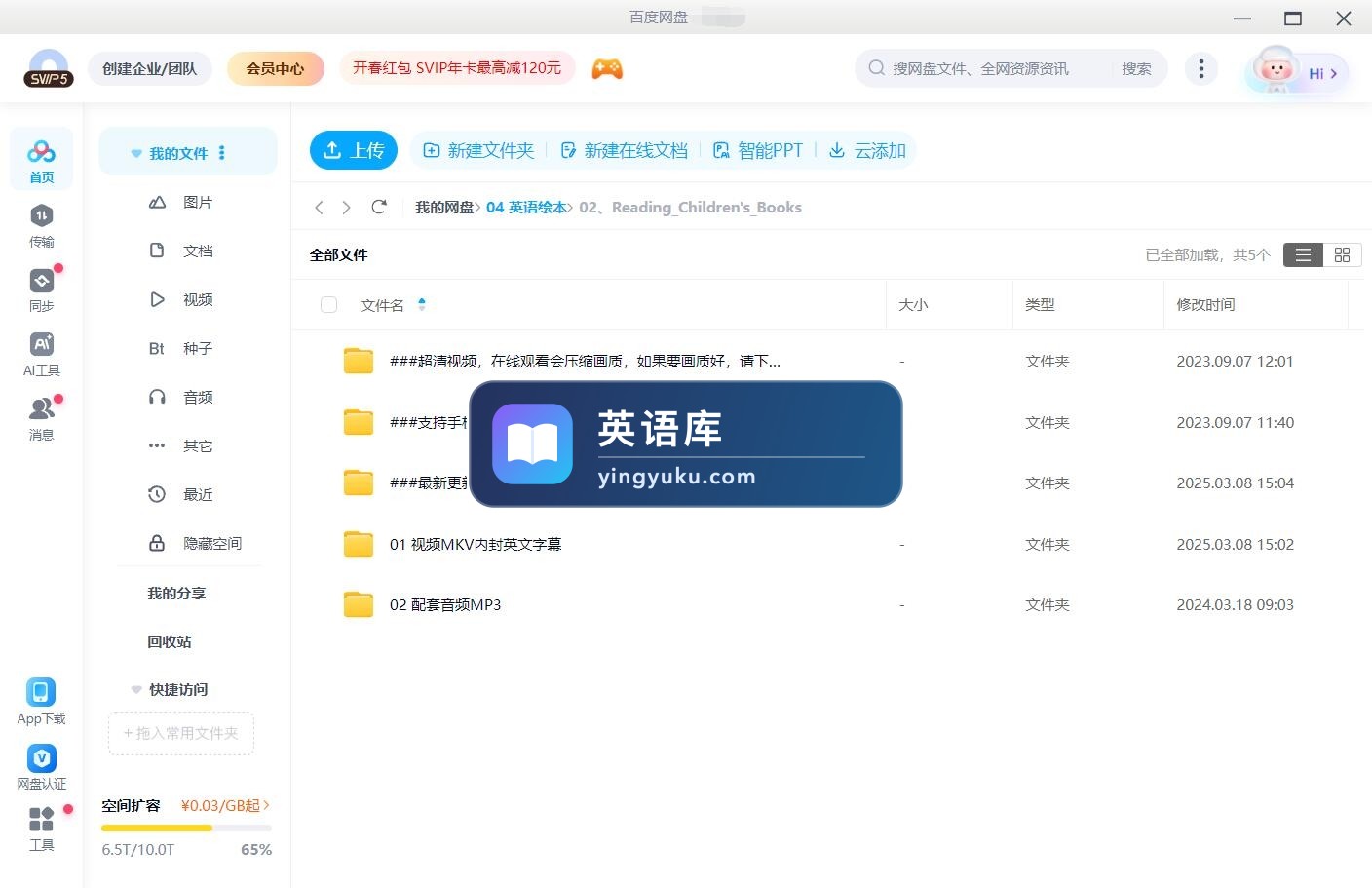
Task: Collapse the 快捷访问 section
Action: click(136, 689)
